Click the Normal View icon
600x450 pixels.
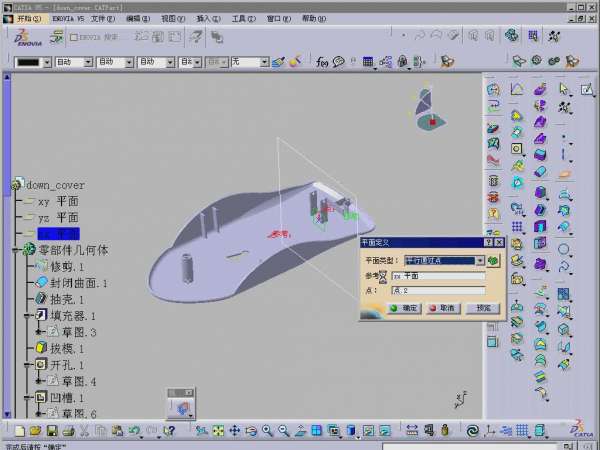click(x=300, y=431)
